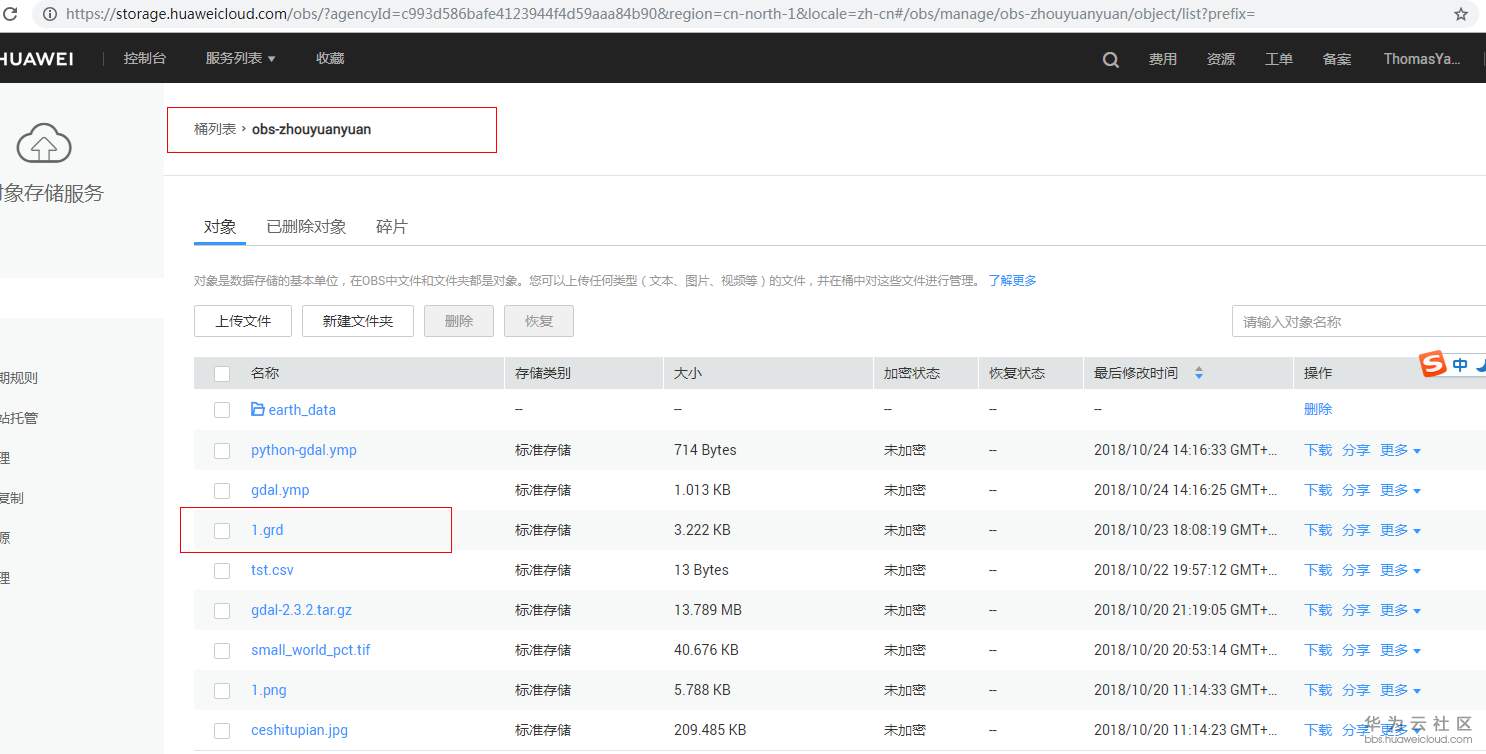Viewport: 1486px width, 754px height.
Task: Open 更多 menu for small_world_pct.tif
Action: [1400, 650]
